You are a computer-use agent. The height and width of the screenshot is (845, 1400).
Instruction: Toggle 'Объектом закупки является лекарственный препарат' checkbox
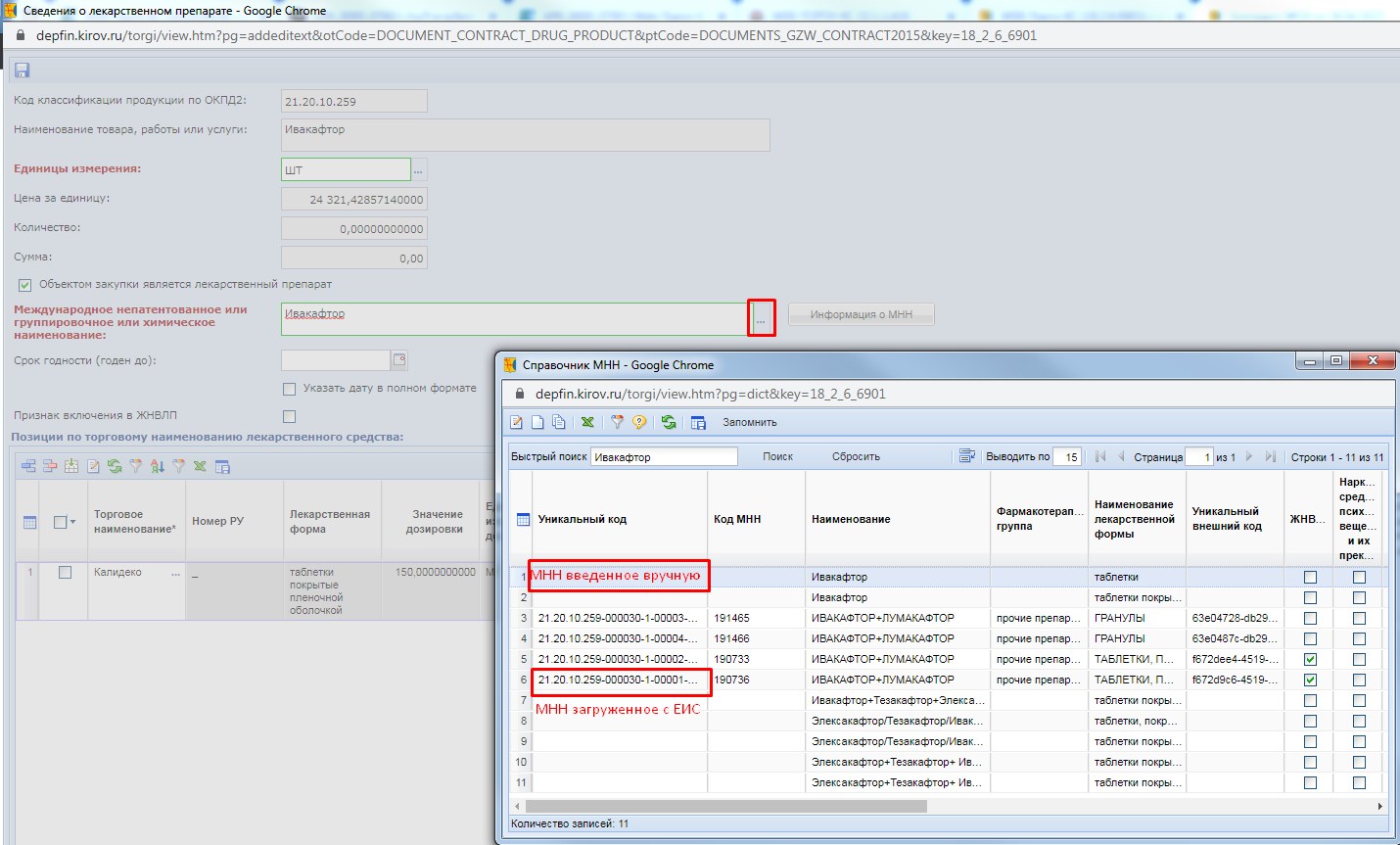(24, 285)
